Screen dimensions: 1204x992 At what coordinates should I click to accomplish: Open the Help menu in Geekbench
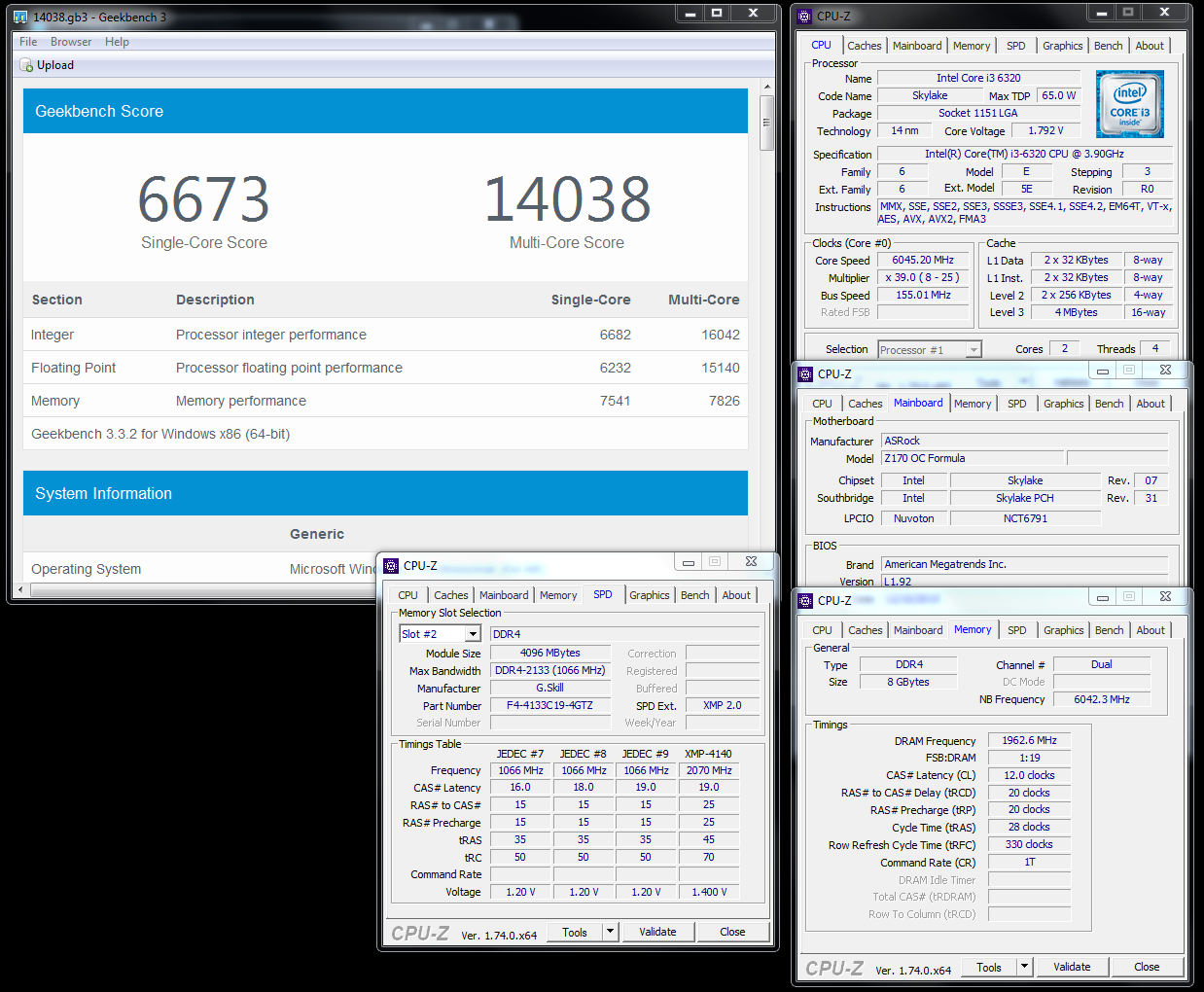[x=117, y=42]
